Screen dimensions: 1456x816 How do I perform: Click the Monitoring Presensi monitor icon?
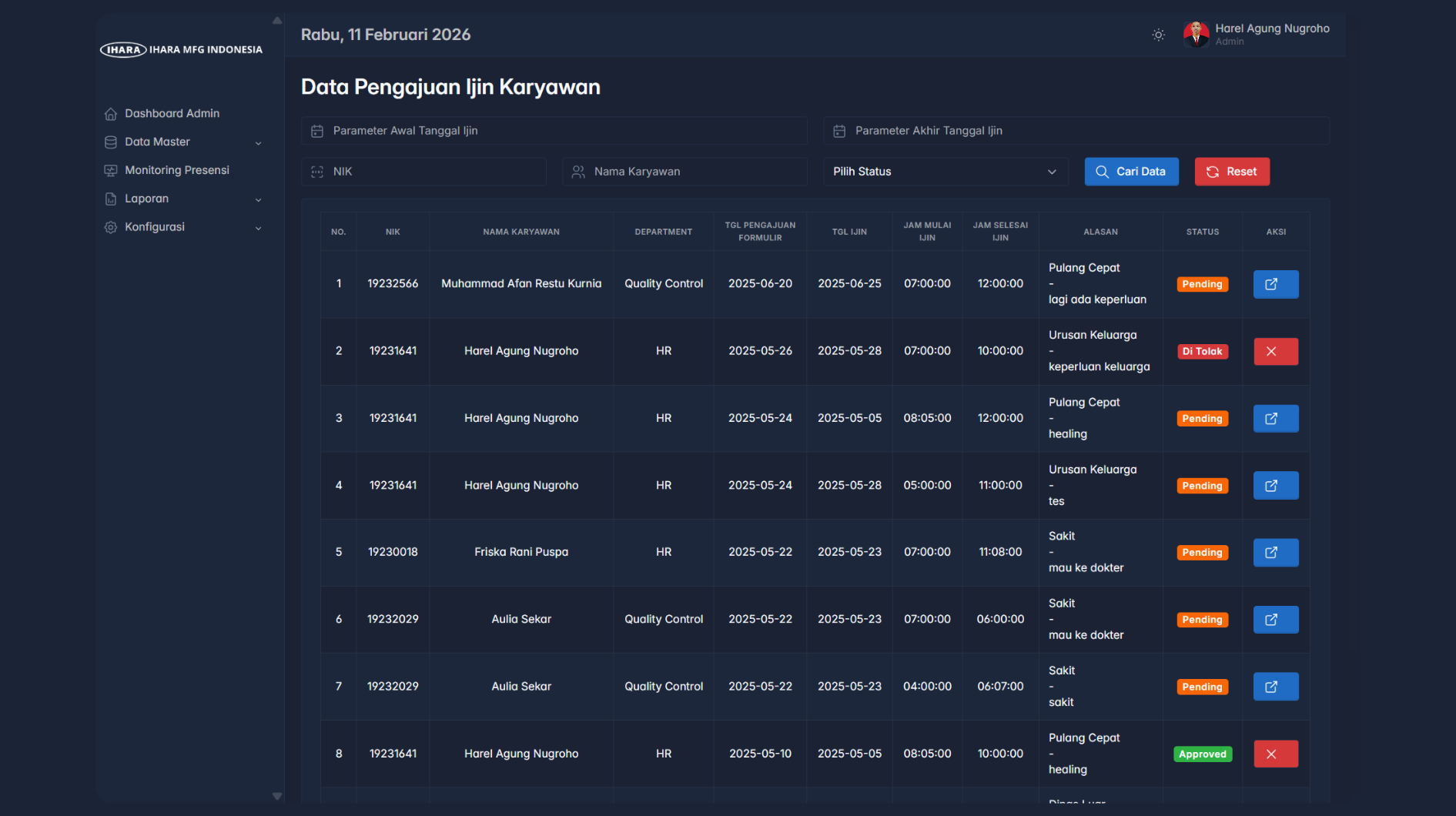click(x=111, y=171)
